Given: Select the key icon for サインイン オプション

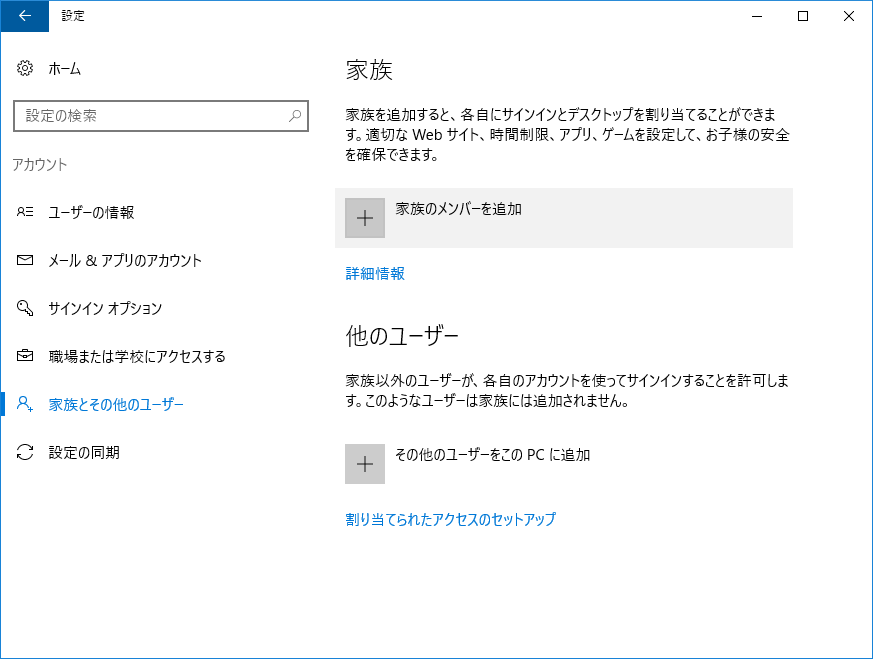Looking at the screenshot, I should [24, 309].
